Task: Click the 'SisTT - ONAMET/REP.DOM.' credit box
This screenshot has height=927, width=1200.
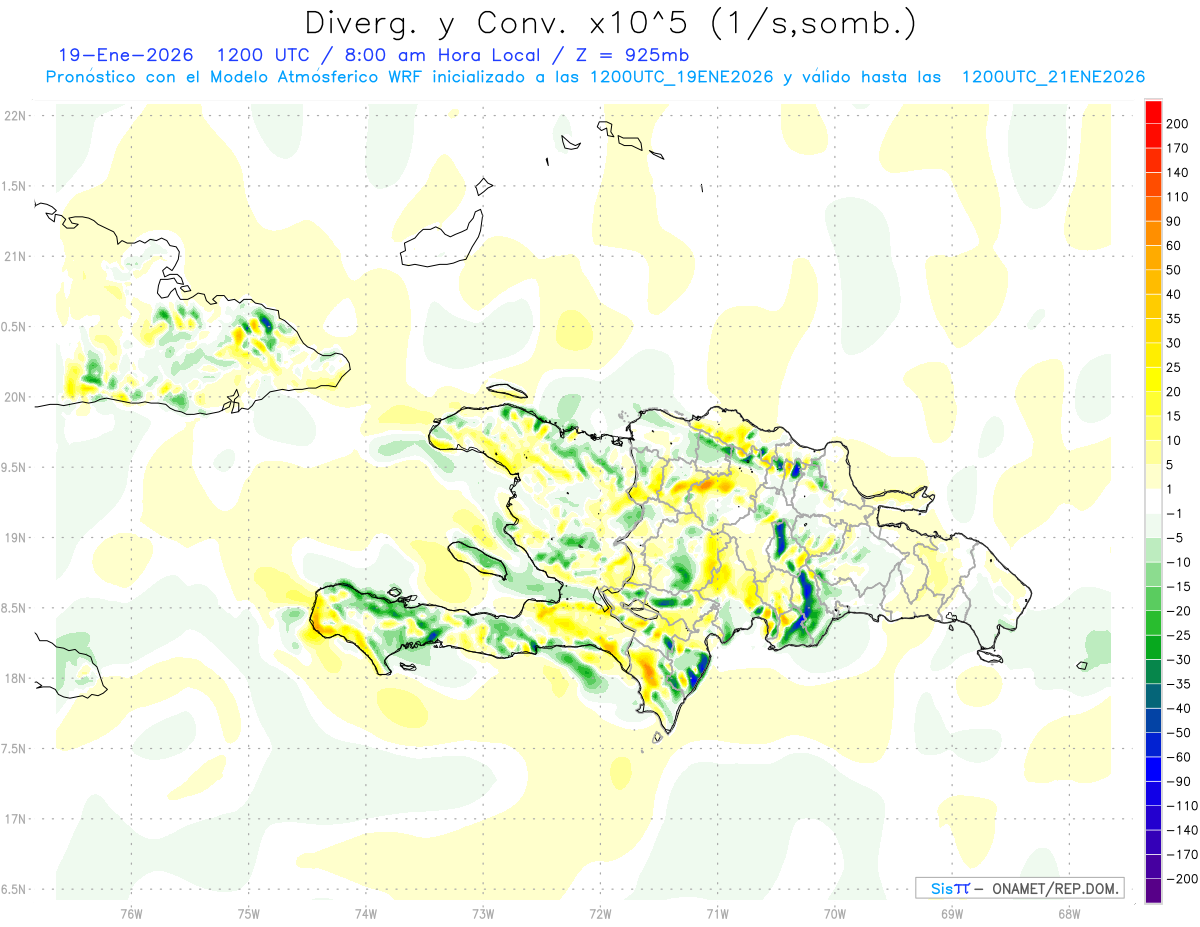Action: click(1020, 888)
